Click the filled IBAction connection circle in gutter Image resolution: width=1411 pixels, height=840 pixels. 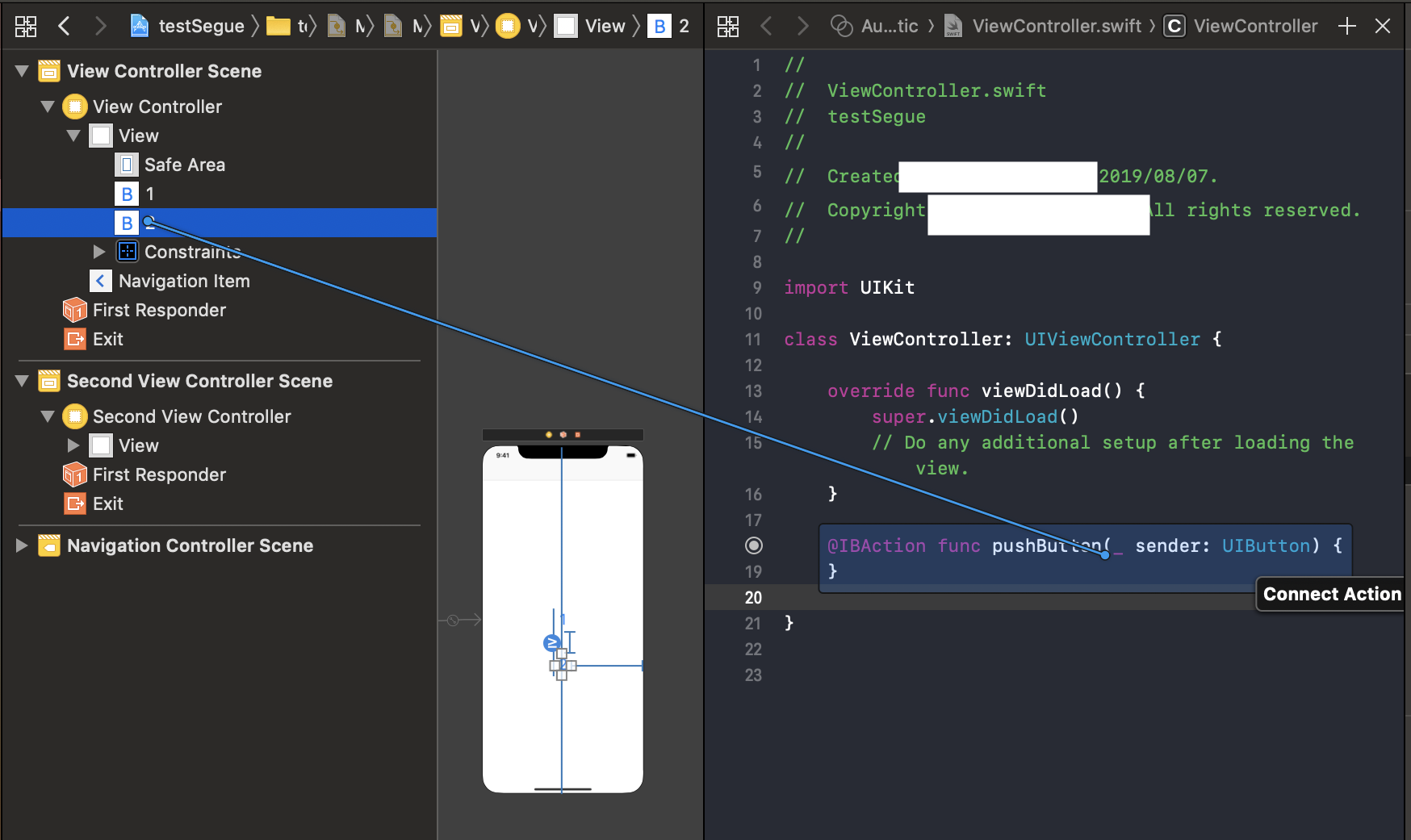click(x=753, y=546)
